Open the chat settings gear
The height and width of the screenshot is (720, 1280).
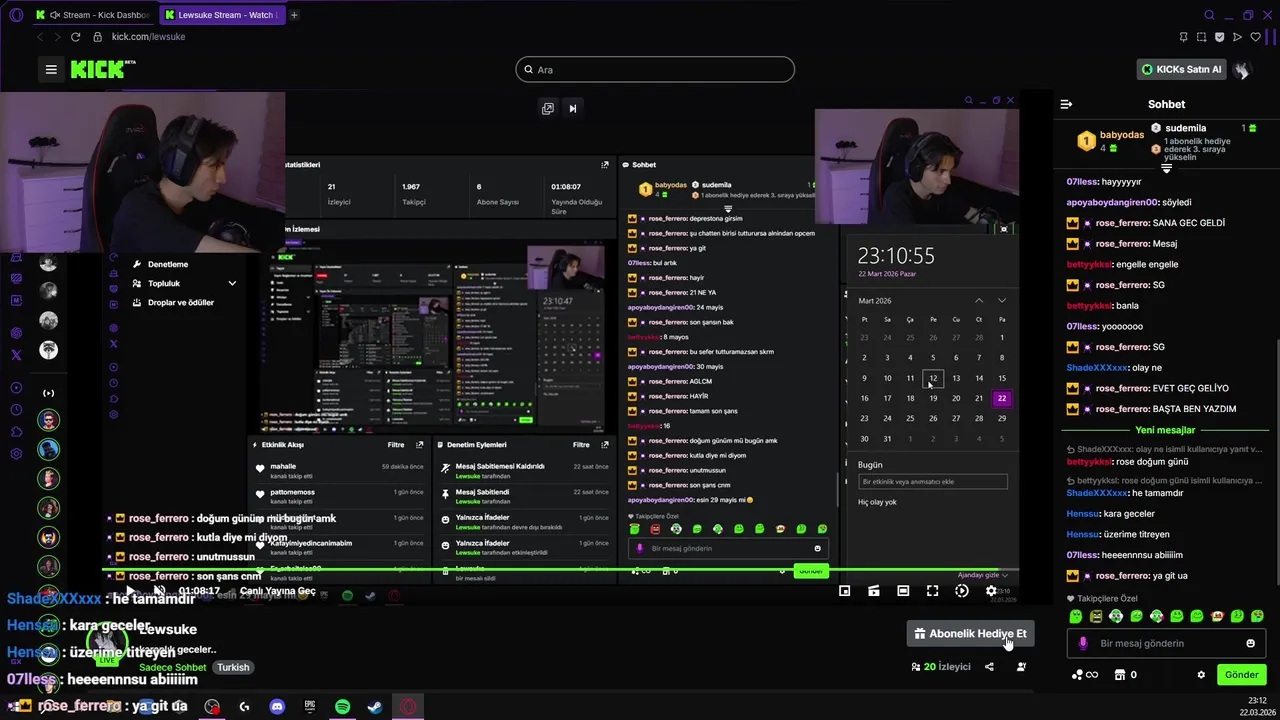coord(1201,675)
